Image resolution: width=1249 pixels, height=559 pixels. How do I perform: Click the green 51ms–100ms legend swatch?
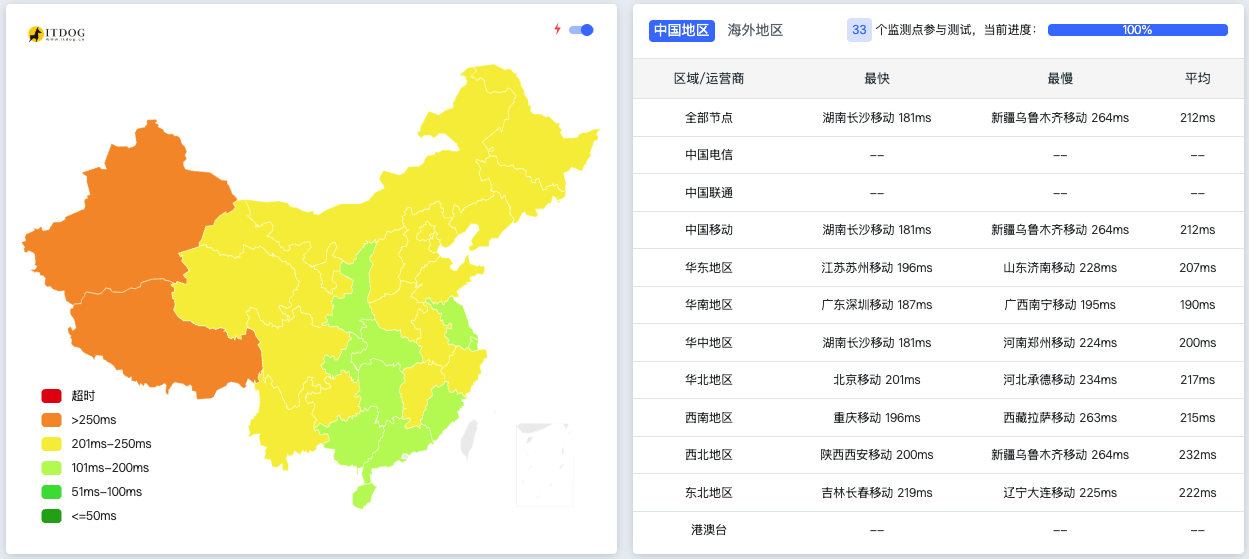click(x=52, y=492)
